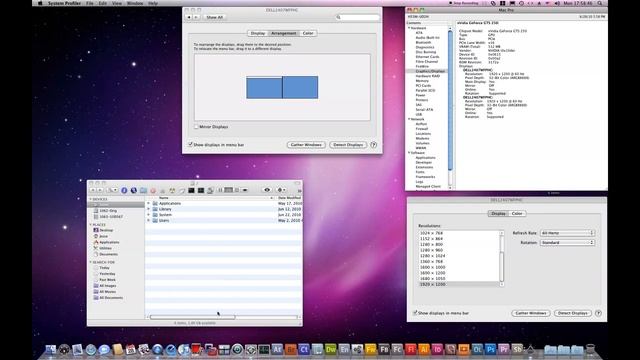Open the Trash in the Dock
Screen dimensions: 640x360
click(590, 350)
